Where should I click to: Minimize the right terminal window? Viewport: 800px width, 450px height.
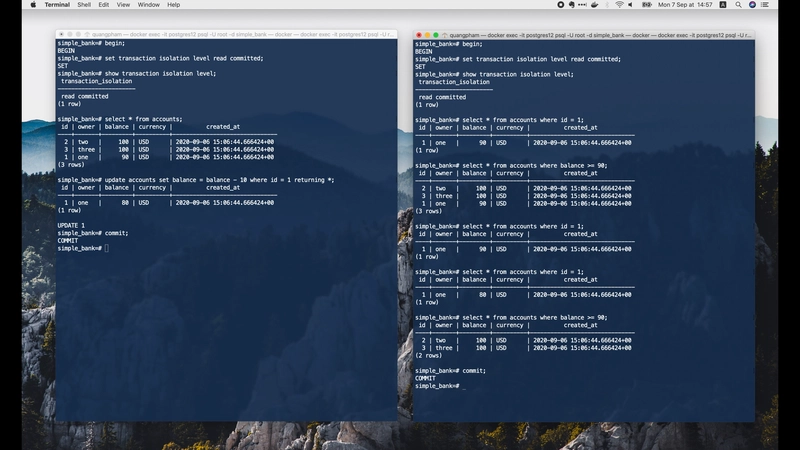[427, 35]
